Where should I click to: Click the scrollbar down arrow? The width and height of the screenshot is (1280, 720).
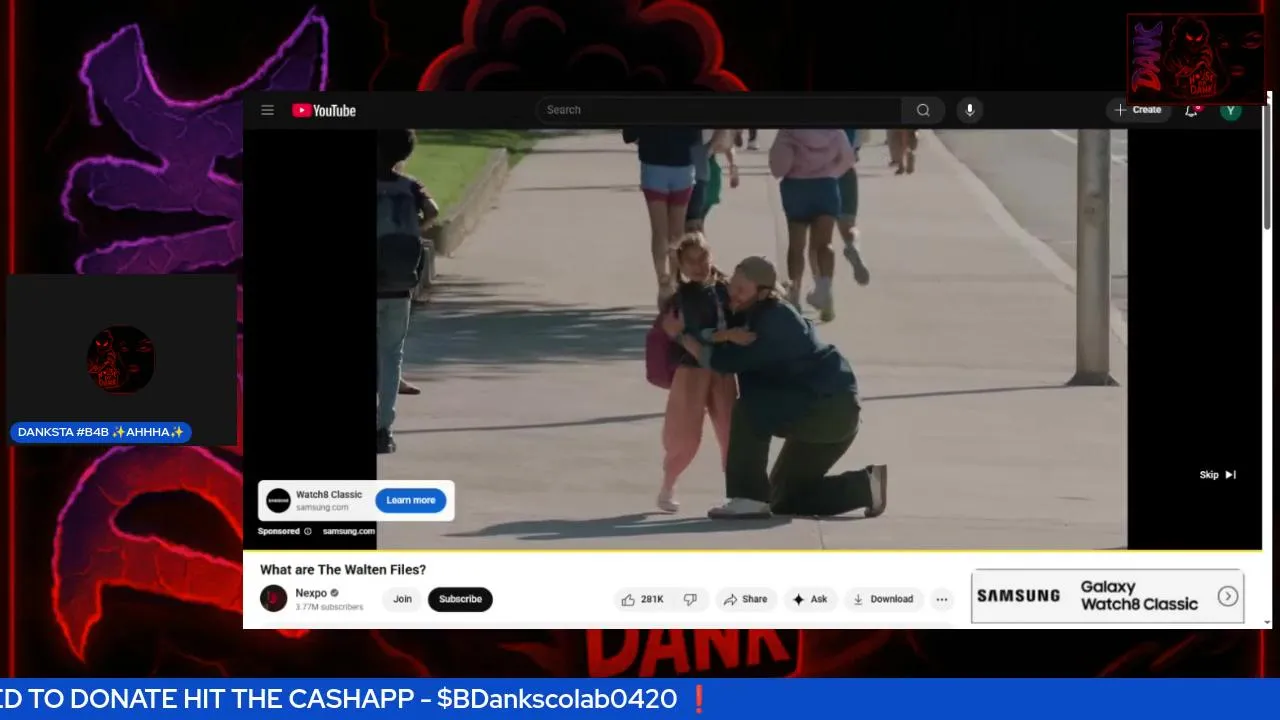point(1269,622)
